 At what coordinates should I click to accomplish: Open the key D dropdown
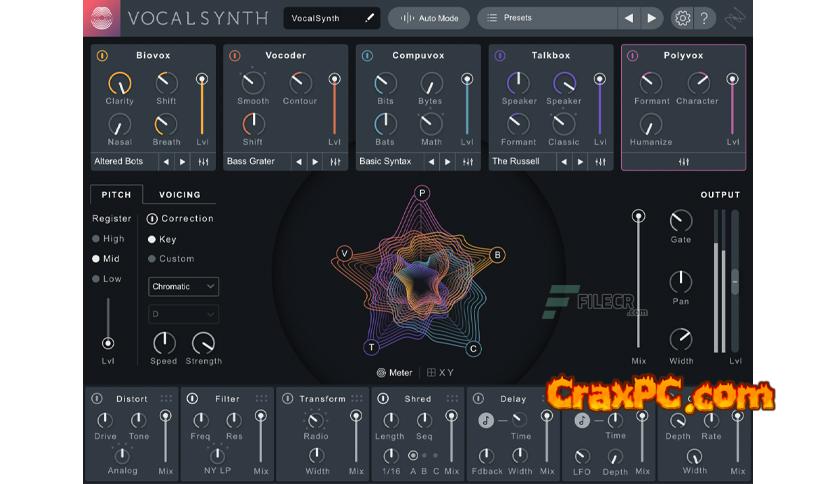click(184, 314)
